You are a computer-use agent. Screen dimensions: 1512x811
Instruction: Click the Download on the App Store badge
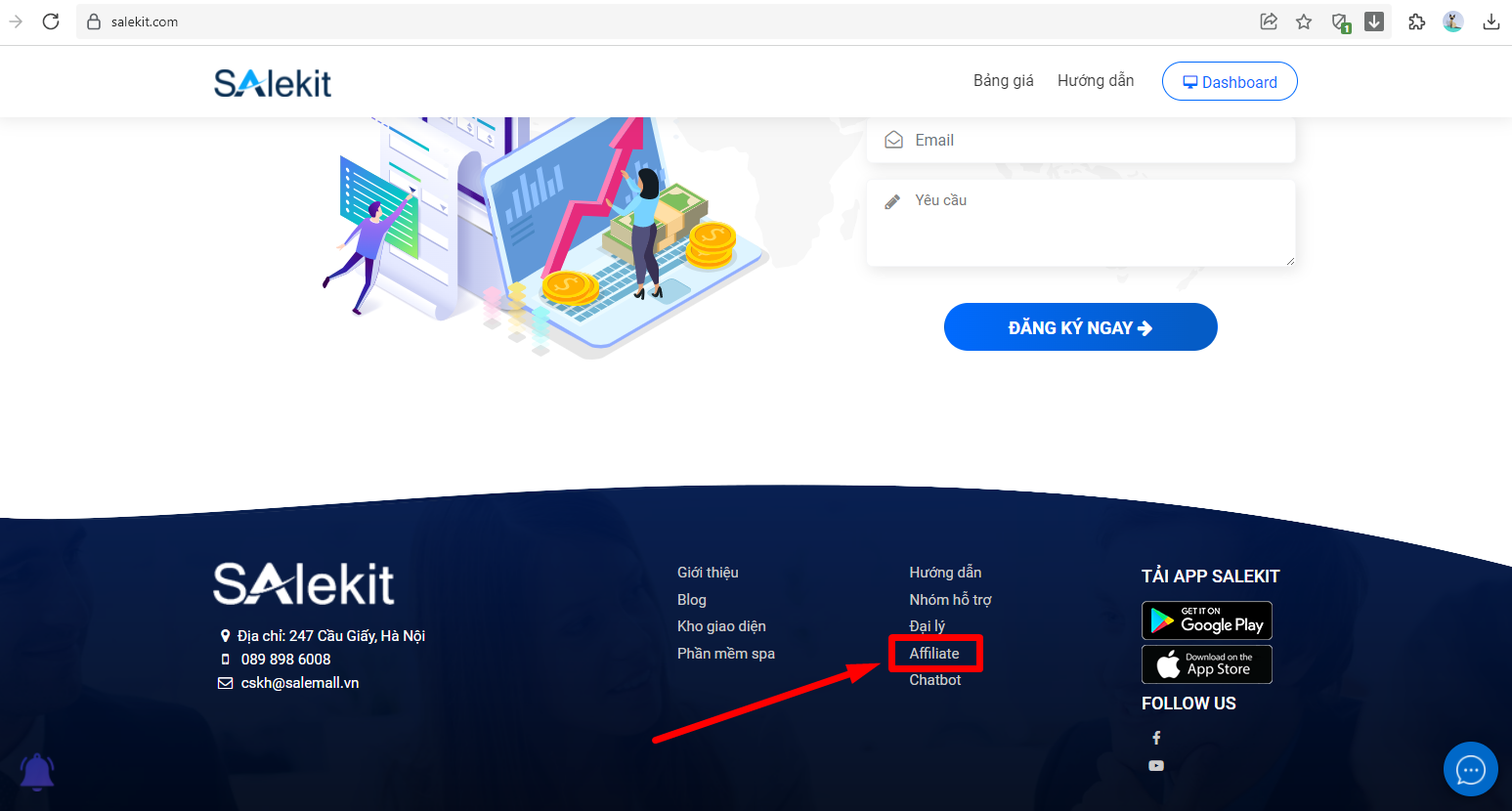click(1207, 664)
